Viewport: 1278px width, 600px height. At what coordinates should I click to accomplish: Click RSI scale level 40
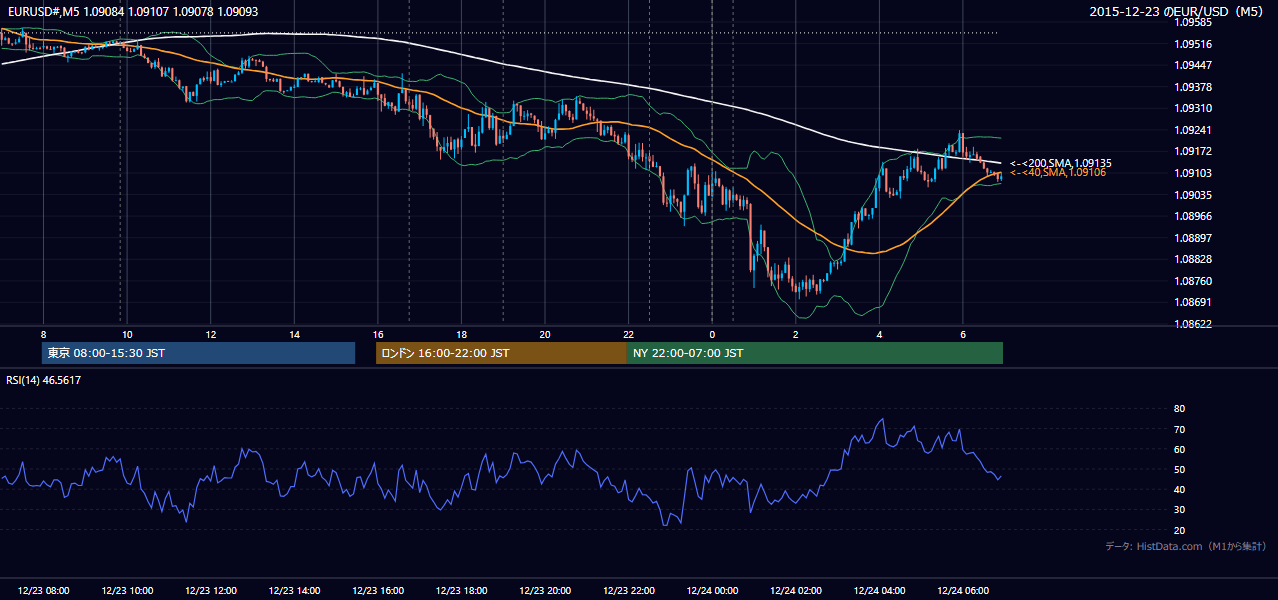pos(1180,489)
